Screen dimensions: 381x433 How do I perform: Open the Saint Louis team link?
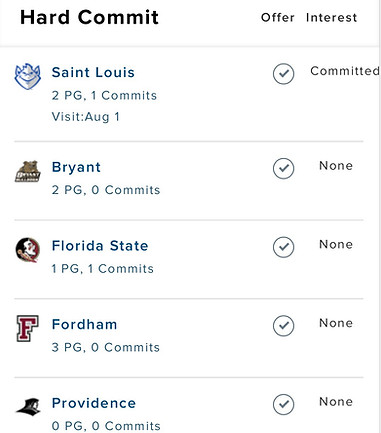(93, 72)
